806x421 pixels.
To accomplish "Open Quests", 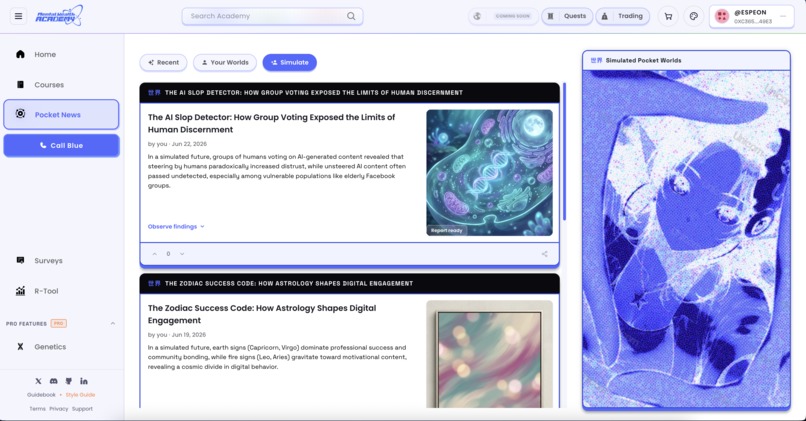I will 567,16.
